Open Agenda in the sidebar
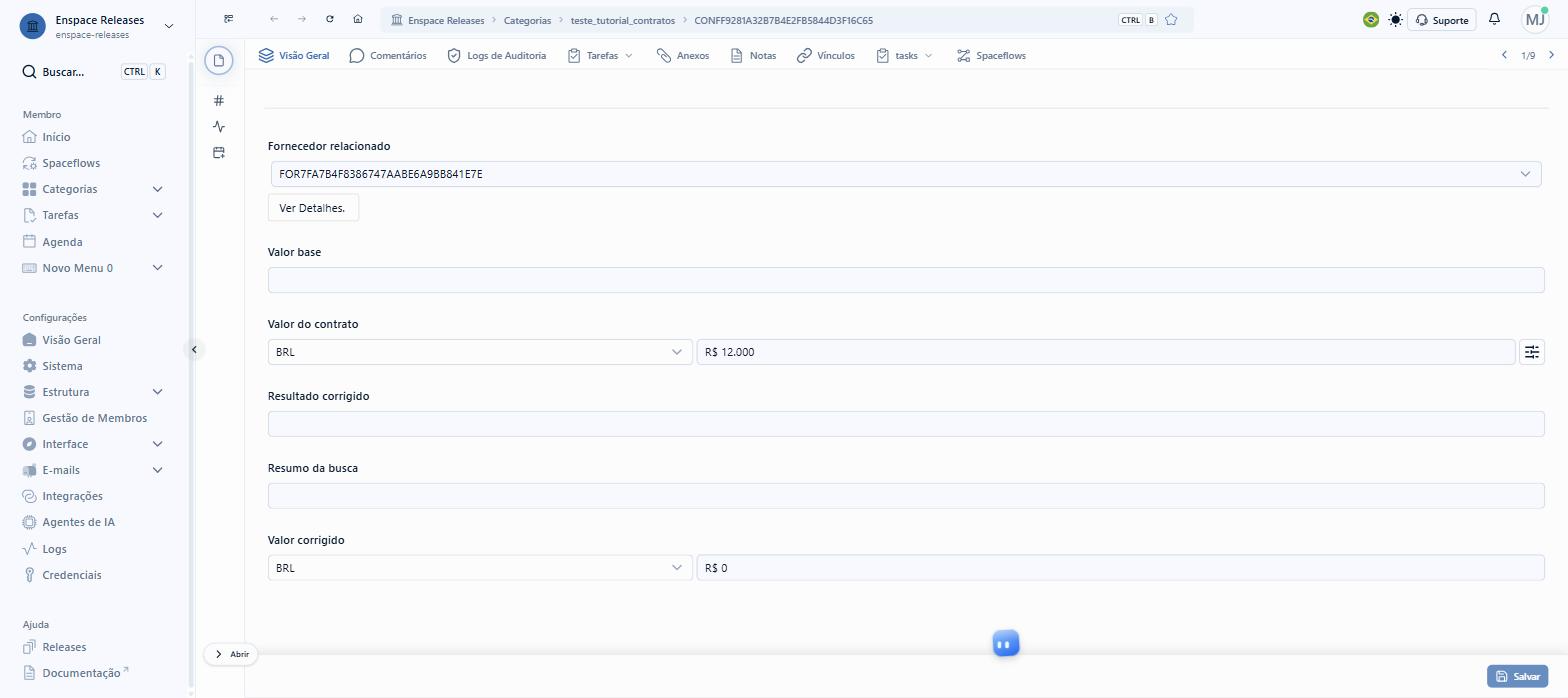 (x=62, y=242)
